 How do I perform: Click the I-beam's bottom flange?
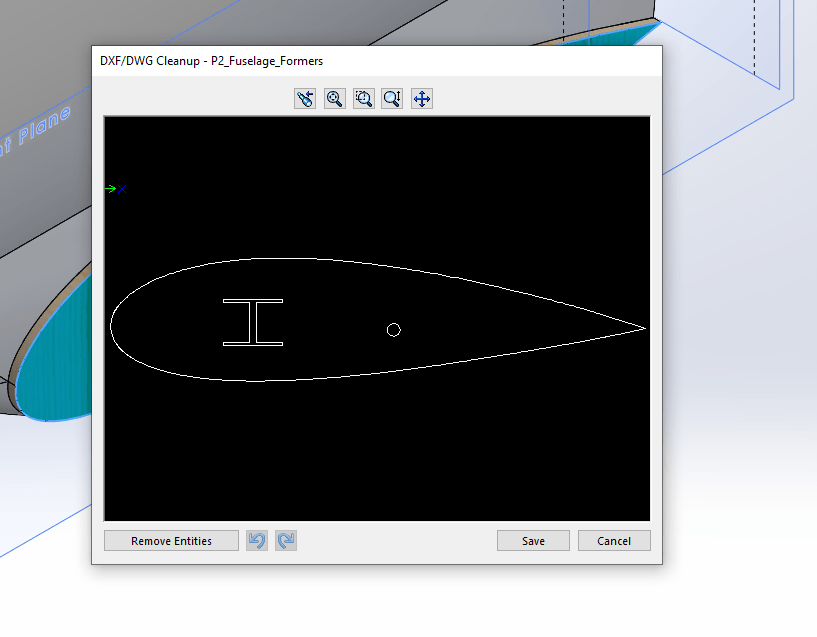[253, 345]
